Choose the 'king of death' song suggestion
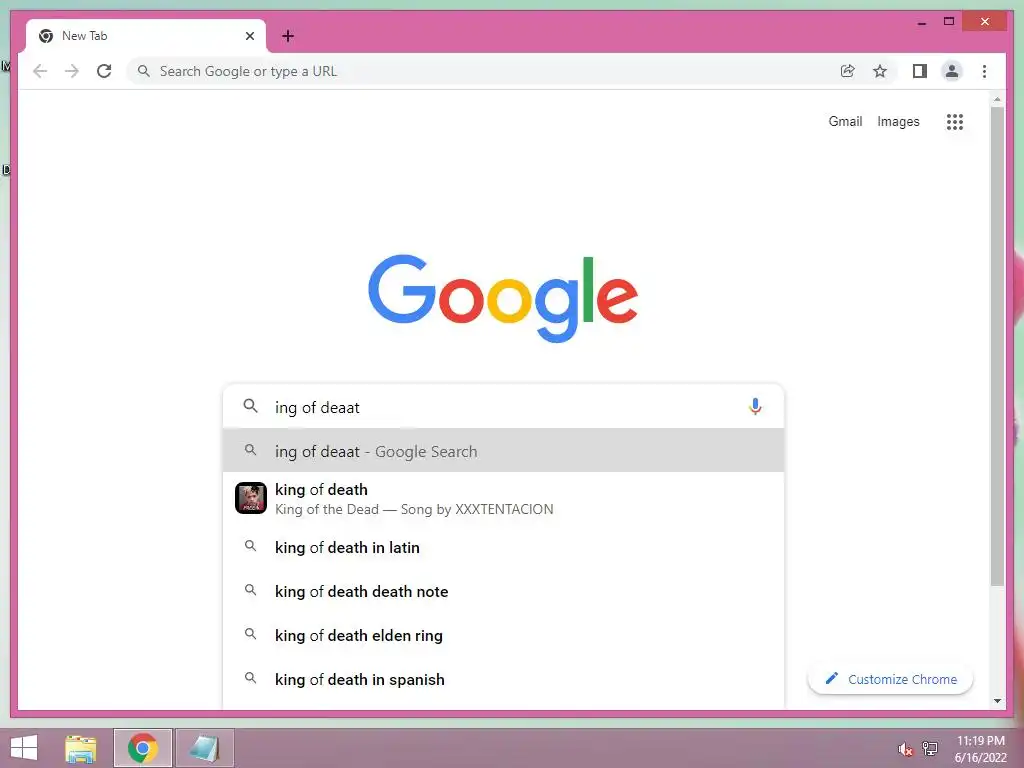The height and width of the screenshot is (768, 1024). pos(503,498)
